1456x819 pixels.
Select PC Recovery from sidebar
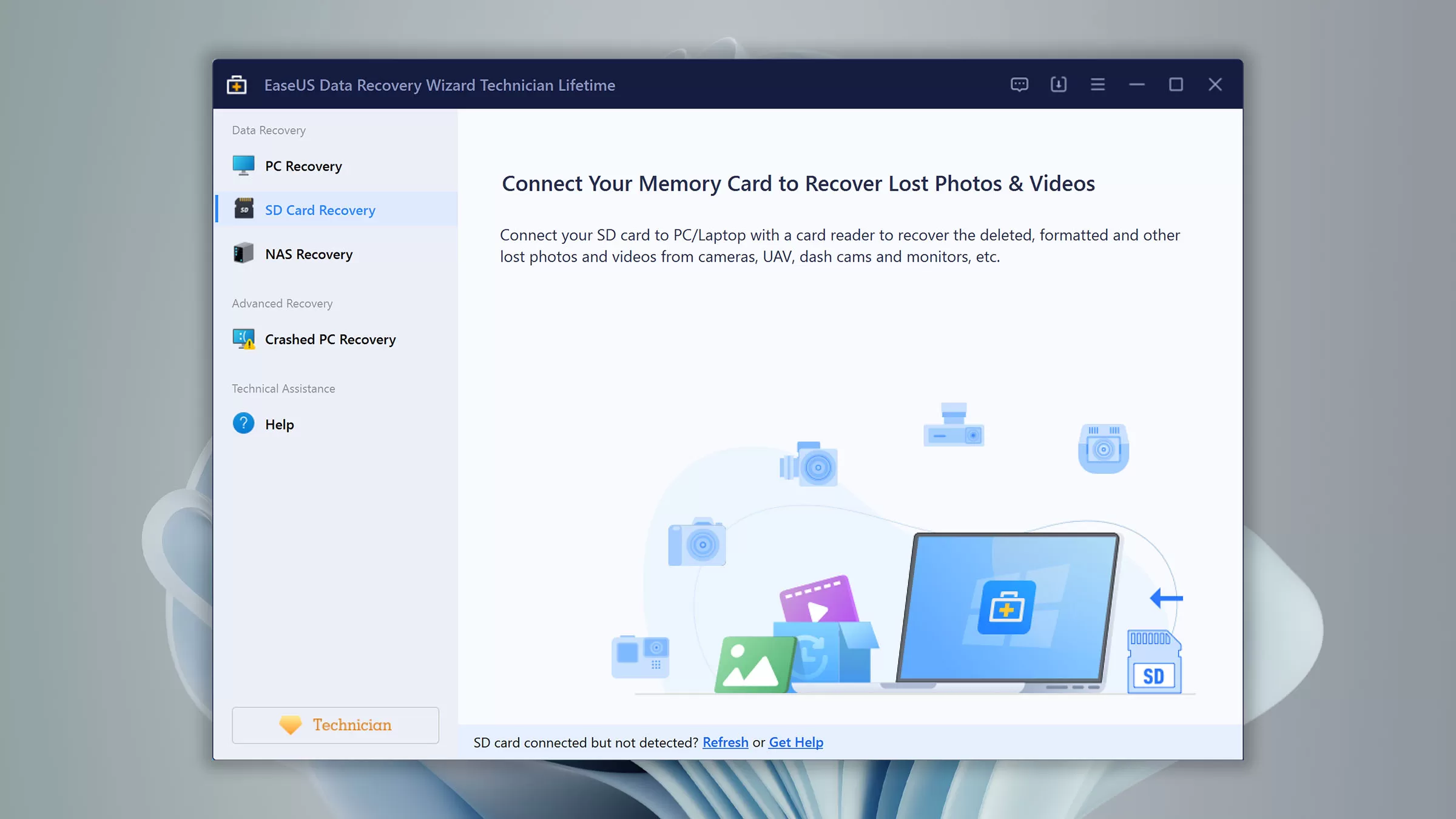[x=303, y=165]
